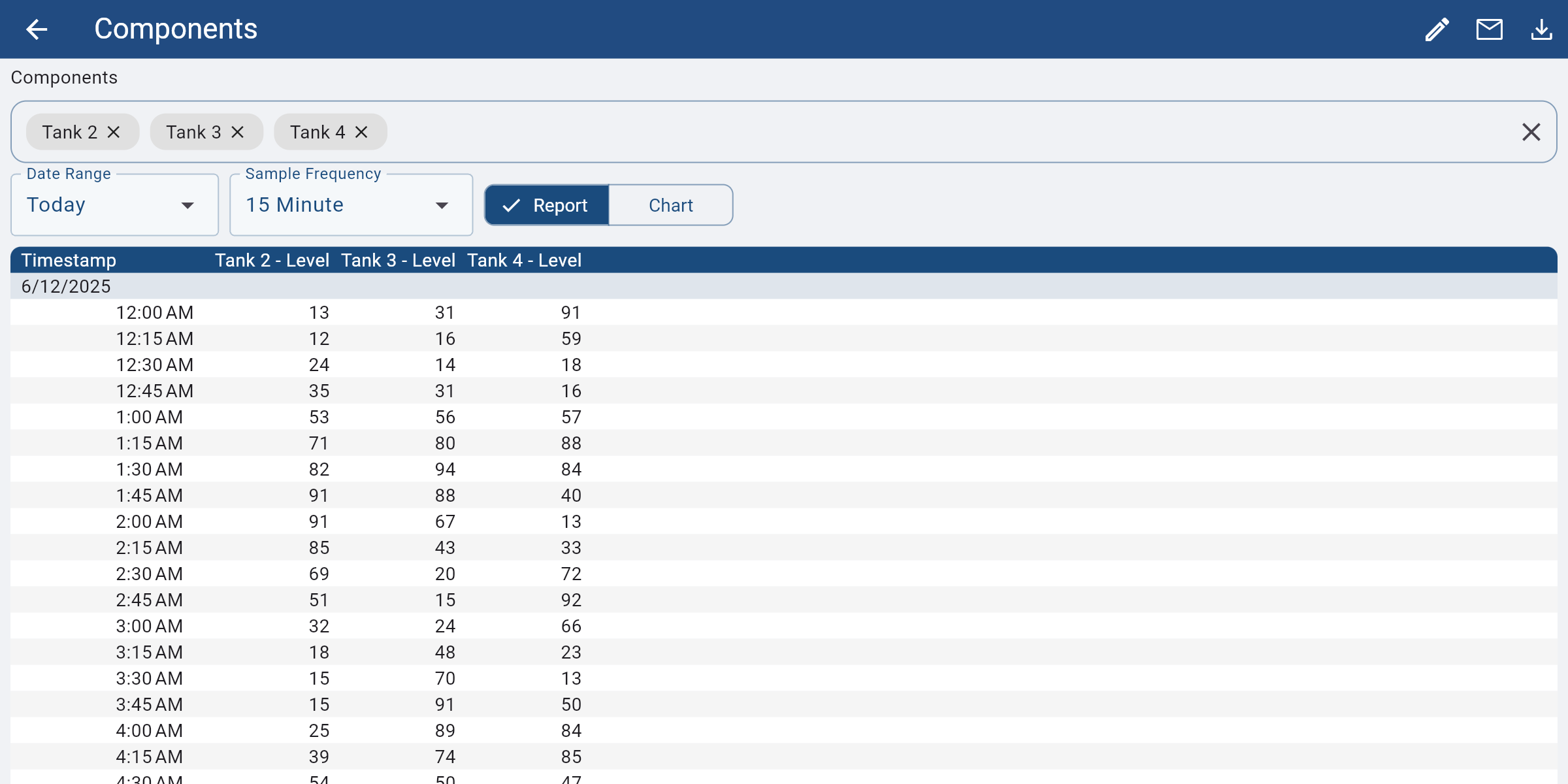The width and height of the screenshot is (1568, 784).
Task: Email the report via envelope icon
Action: click(x=1490, y=29)
